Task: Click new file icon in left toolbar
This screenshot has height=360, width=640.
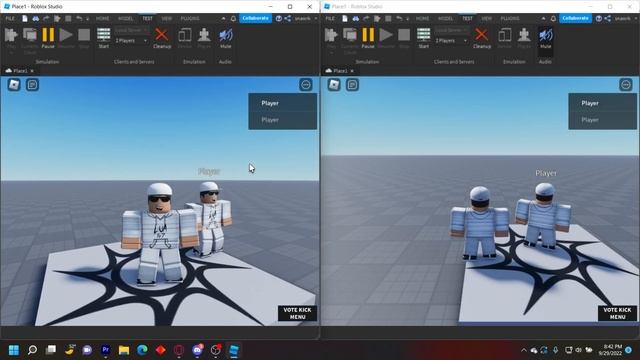Action: coord(25,18)
